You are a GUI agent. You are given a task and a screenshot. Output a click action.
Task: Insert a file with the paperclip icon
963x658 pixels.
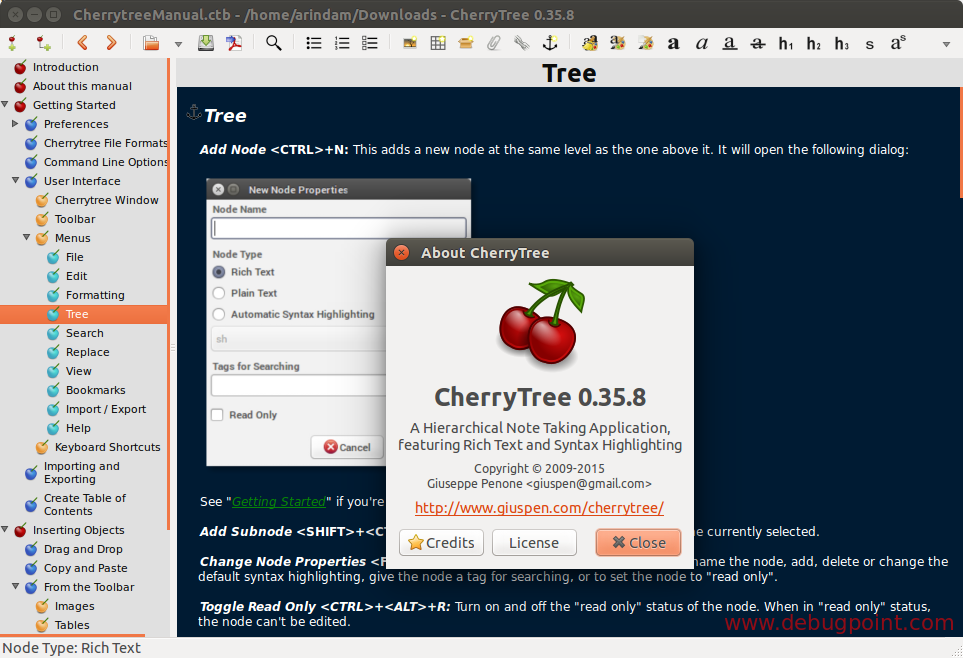[494, 43]
